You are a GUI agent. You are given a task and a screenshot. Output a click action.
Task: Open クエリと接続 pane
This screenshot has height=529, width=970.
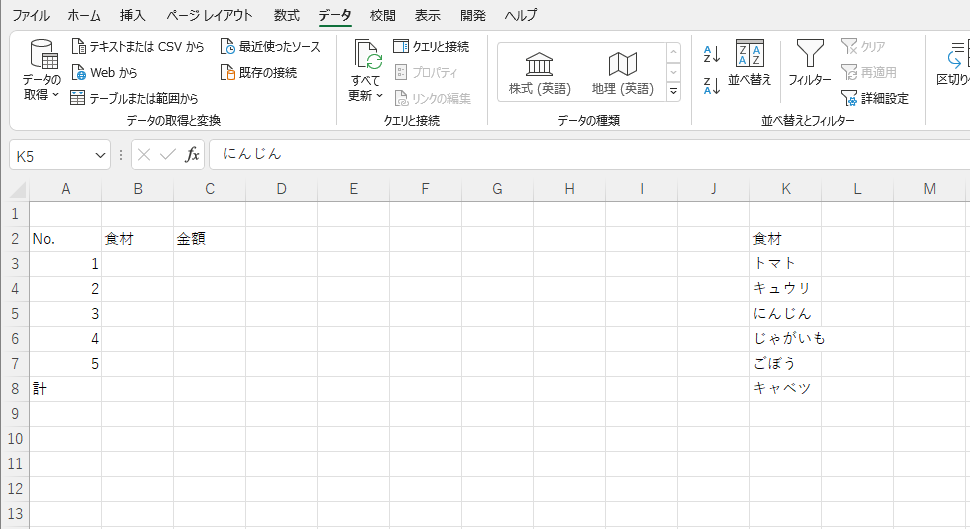pyautogui.click(x=431, y=46)
